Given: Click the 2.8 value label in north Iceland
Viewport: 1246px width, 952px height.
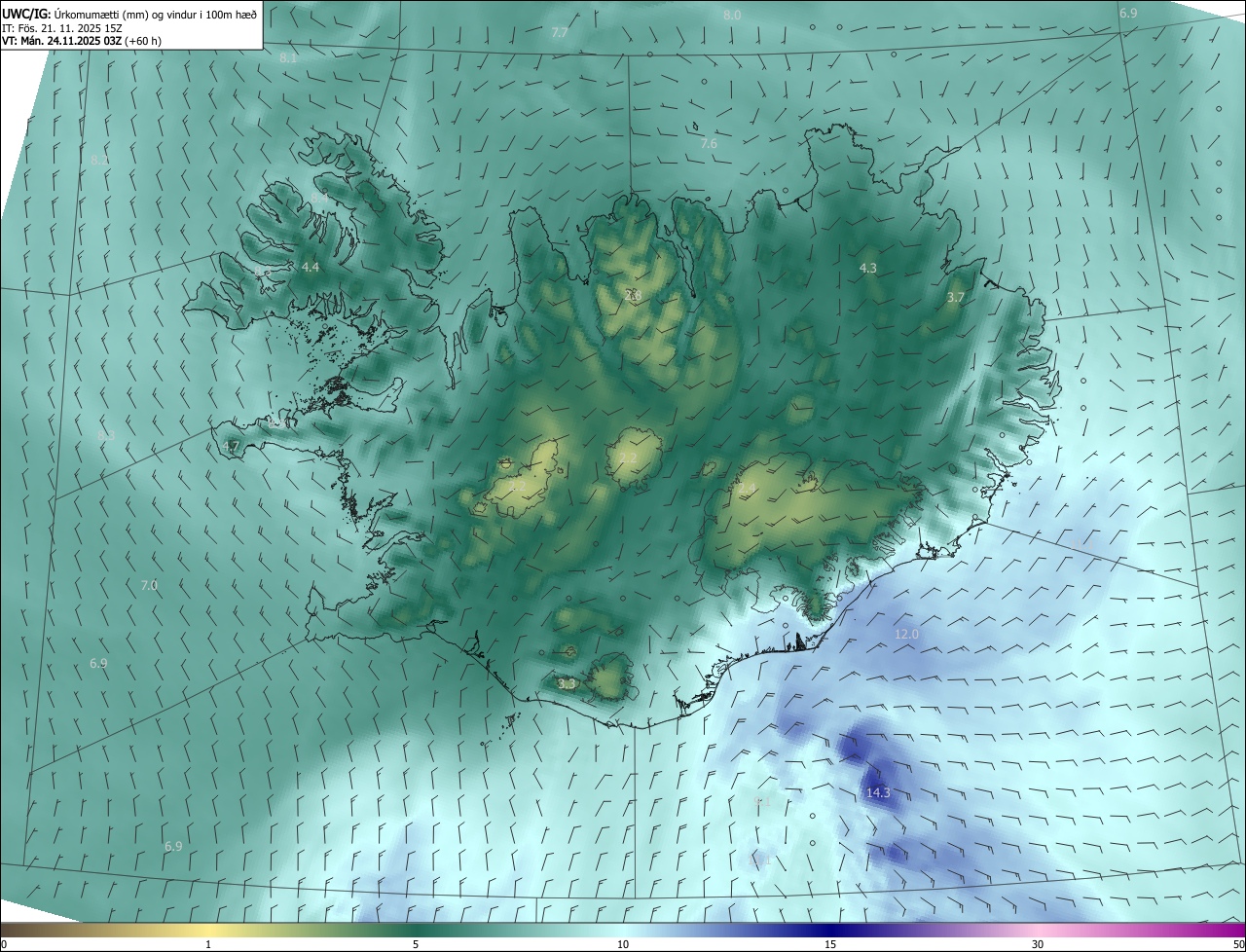Looking at the screenshot, I should click(634, 295).
